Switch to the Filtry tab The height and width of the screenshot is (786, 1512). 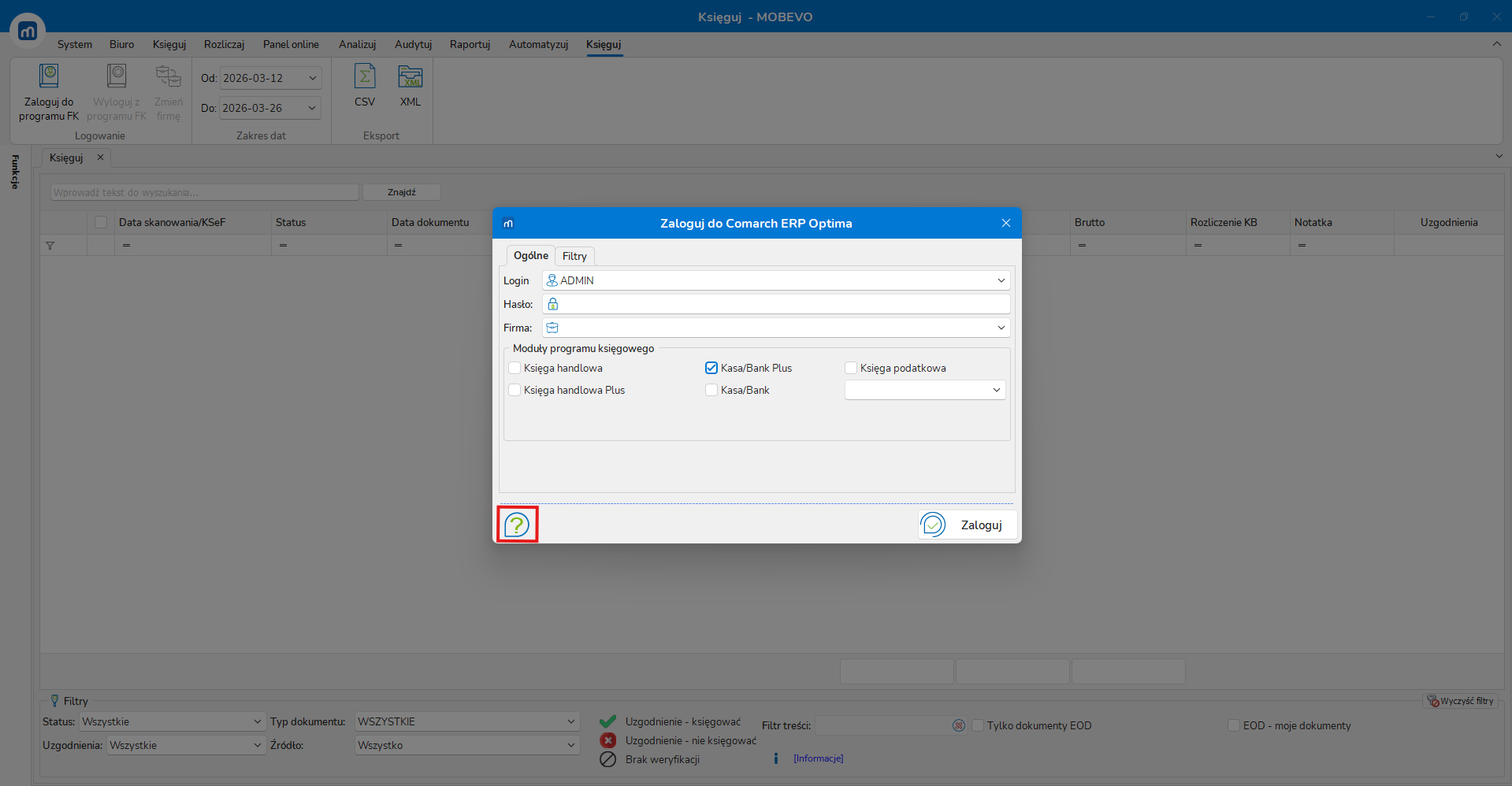click(x=574, y=256)
